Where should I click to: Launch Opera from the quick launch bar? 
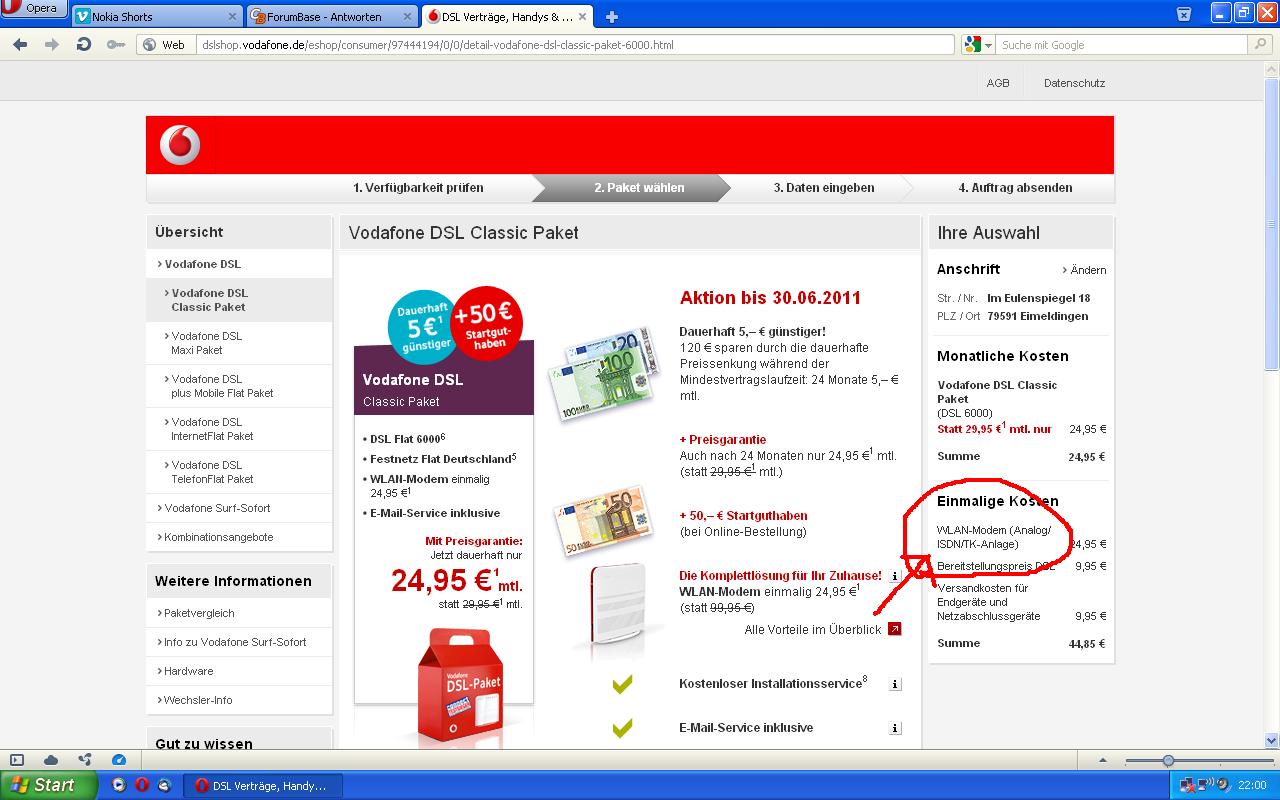click(142, 785)
